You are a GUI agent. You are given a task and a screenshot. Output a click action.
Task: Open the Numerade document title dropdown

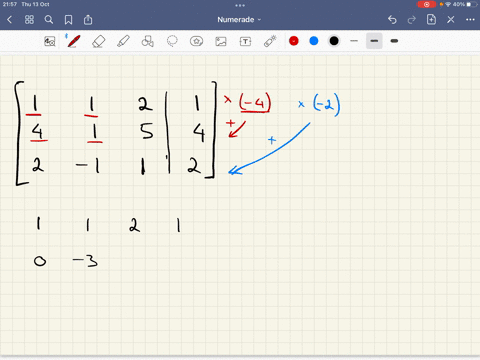[239, 20]
